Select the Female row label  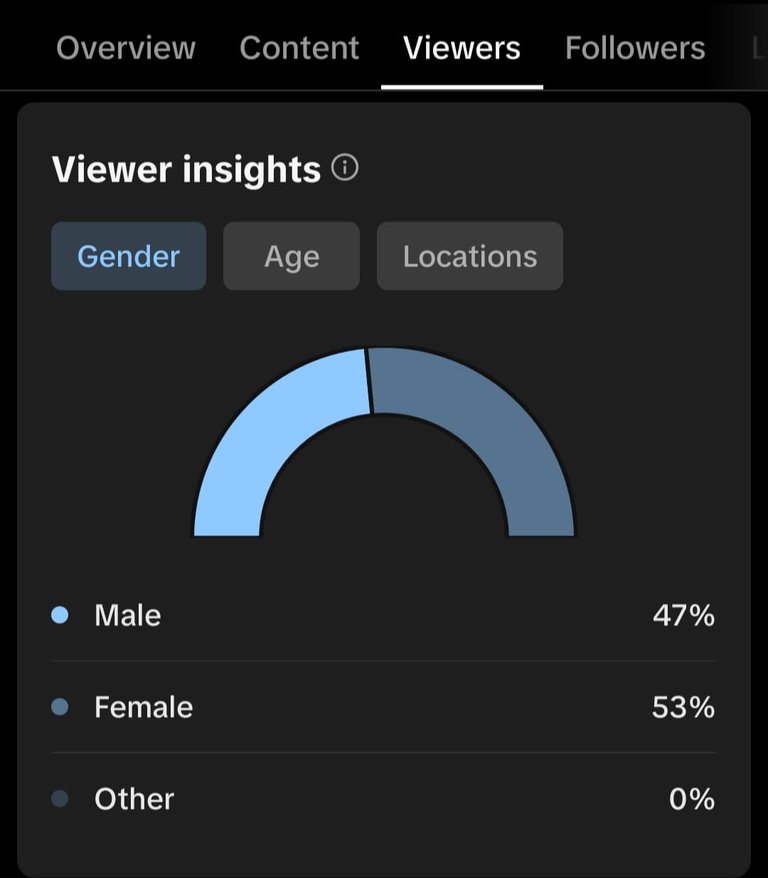pyautogui.click(x=143, y=707)
